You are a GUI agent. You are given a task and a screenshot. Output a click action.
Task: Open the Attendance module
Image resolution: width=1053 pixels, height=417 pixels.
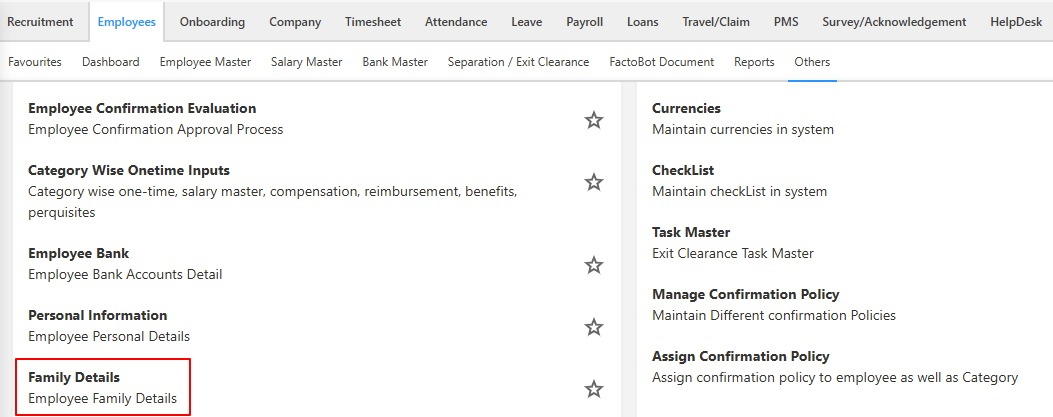click(456, 22)
